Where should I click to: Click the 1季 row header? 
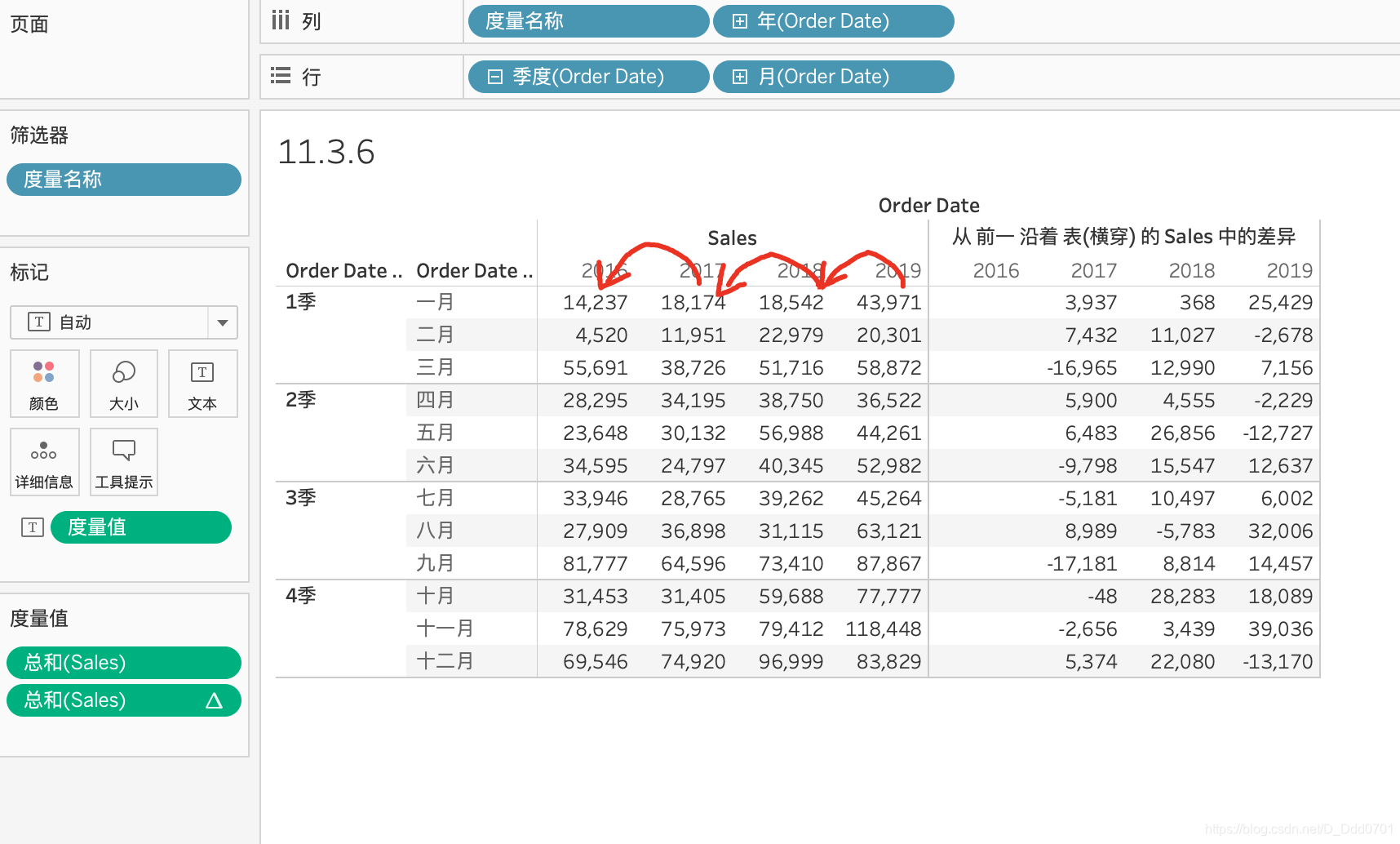pos(301,302)
